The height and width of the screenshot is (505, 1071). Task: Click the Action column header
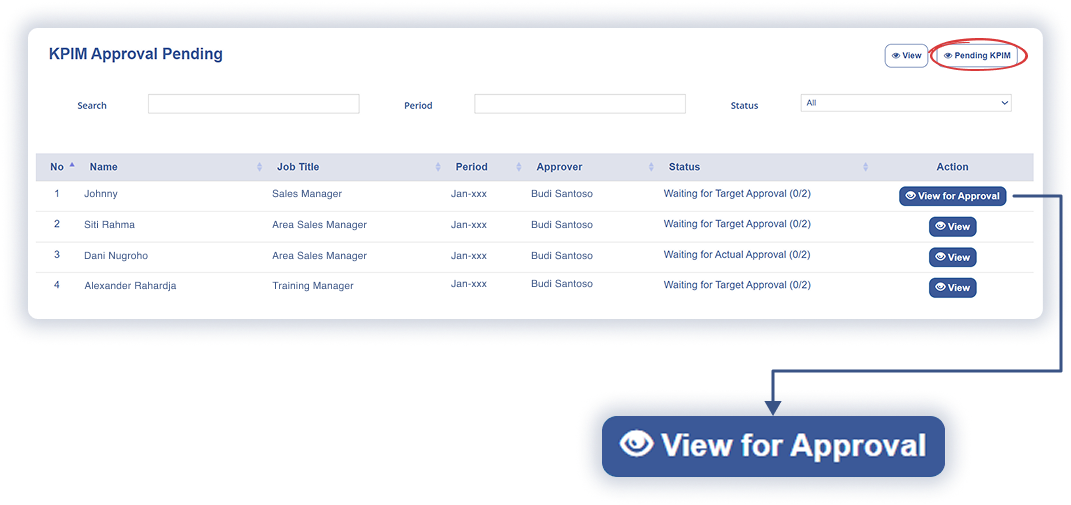[952, 167]
